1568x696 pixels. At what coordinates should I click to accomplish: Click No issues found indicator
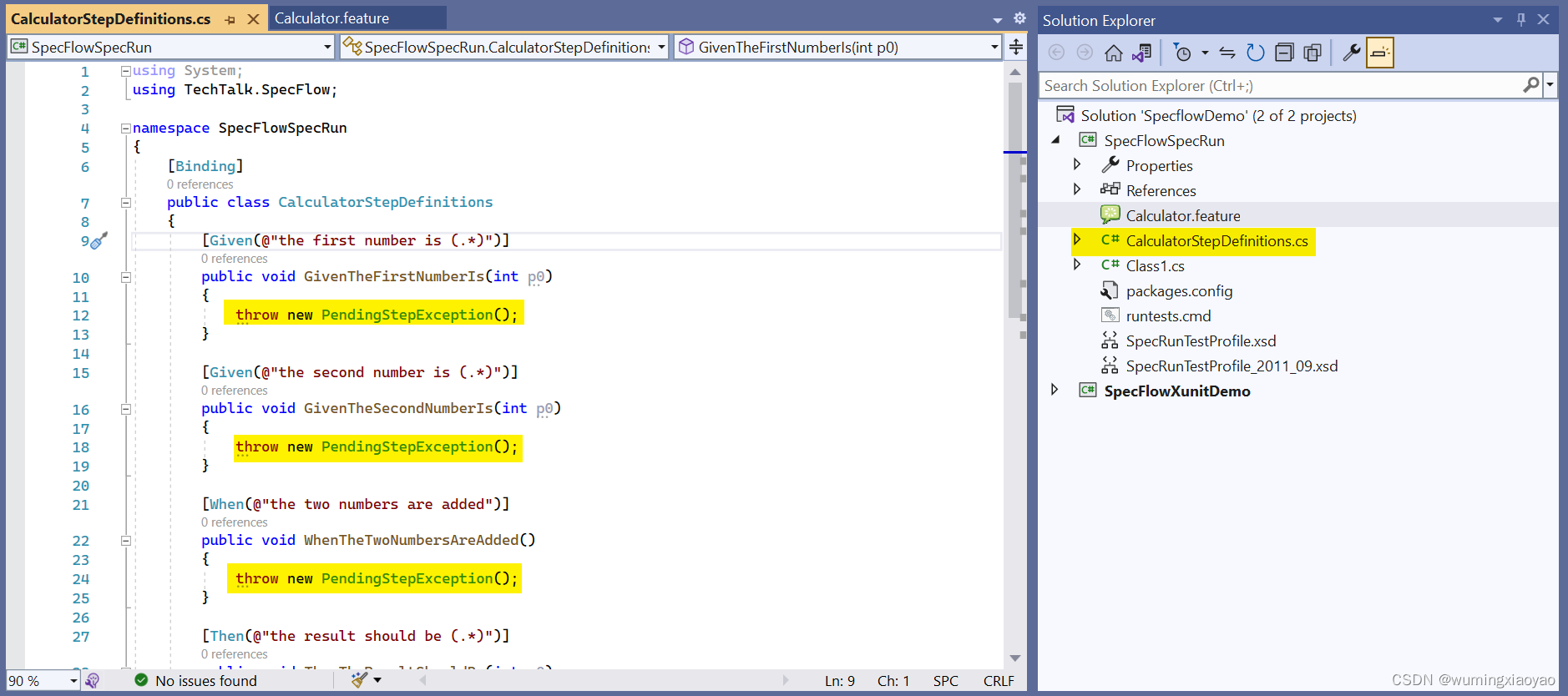point(196,681)
